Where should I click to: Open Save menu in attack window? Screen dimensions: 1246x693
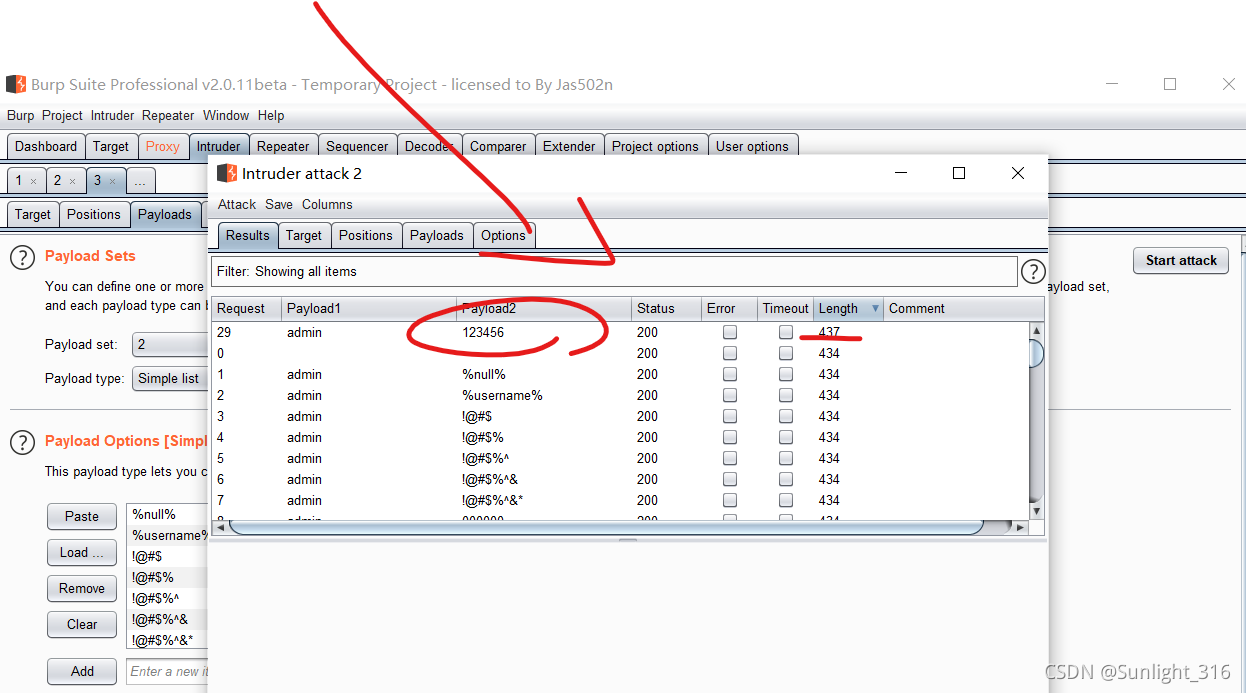point(279,204)
